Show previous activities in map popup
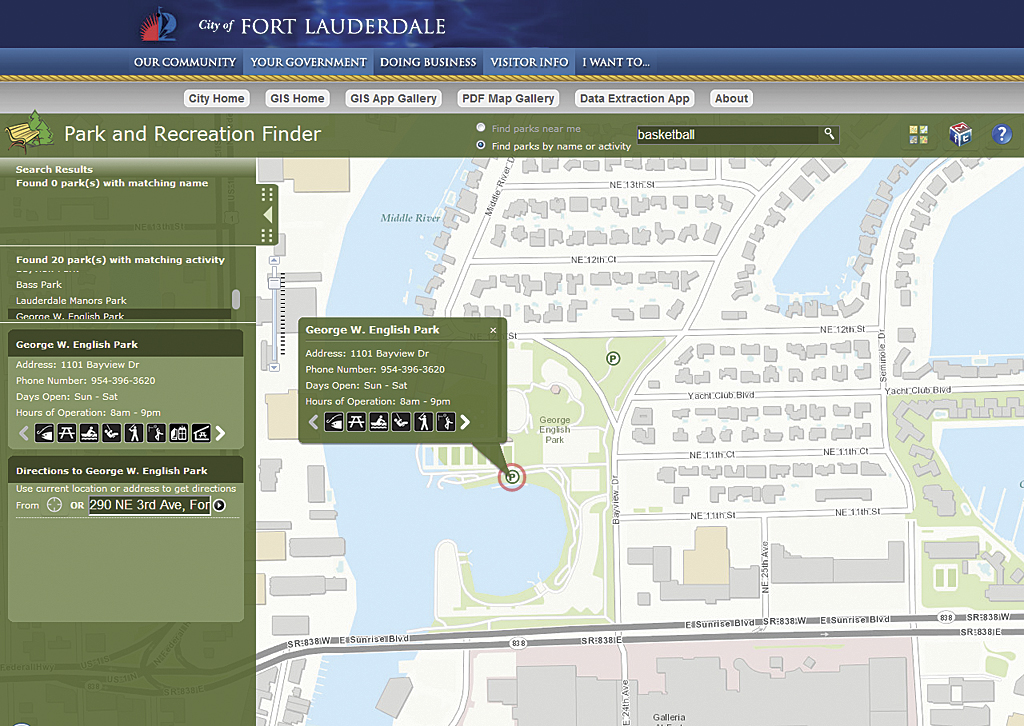The height and width of the screenshot is (726, 1024). (313, 422)
